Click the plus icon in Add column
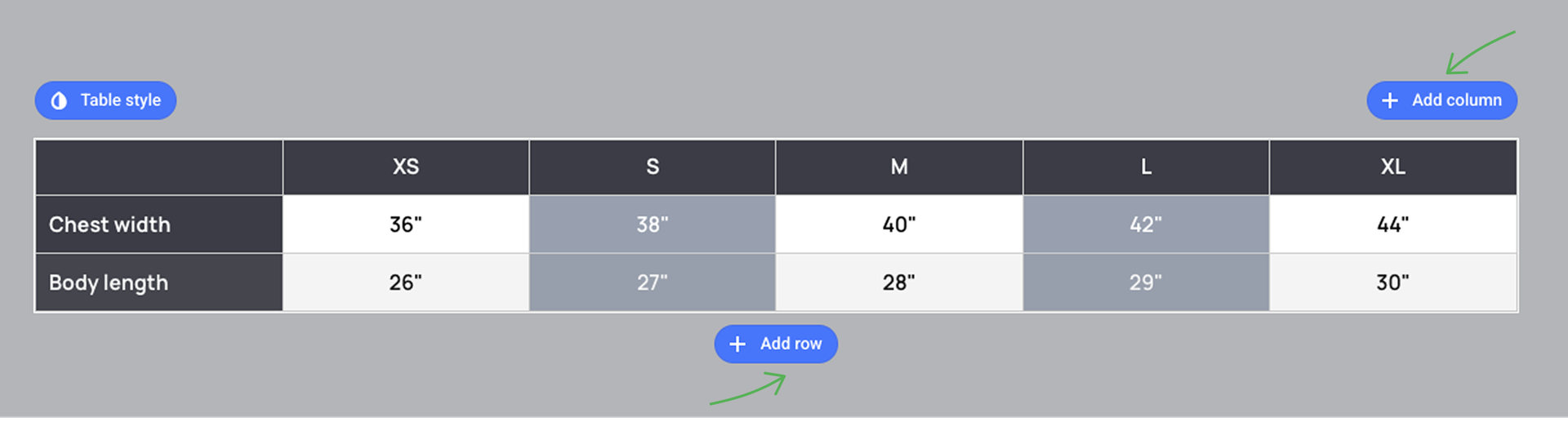This screenshot has width=1568, height=422. coord(1389,100)
